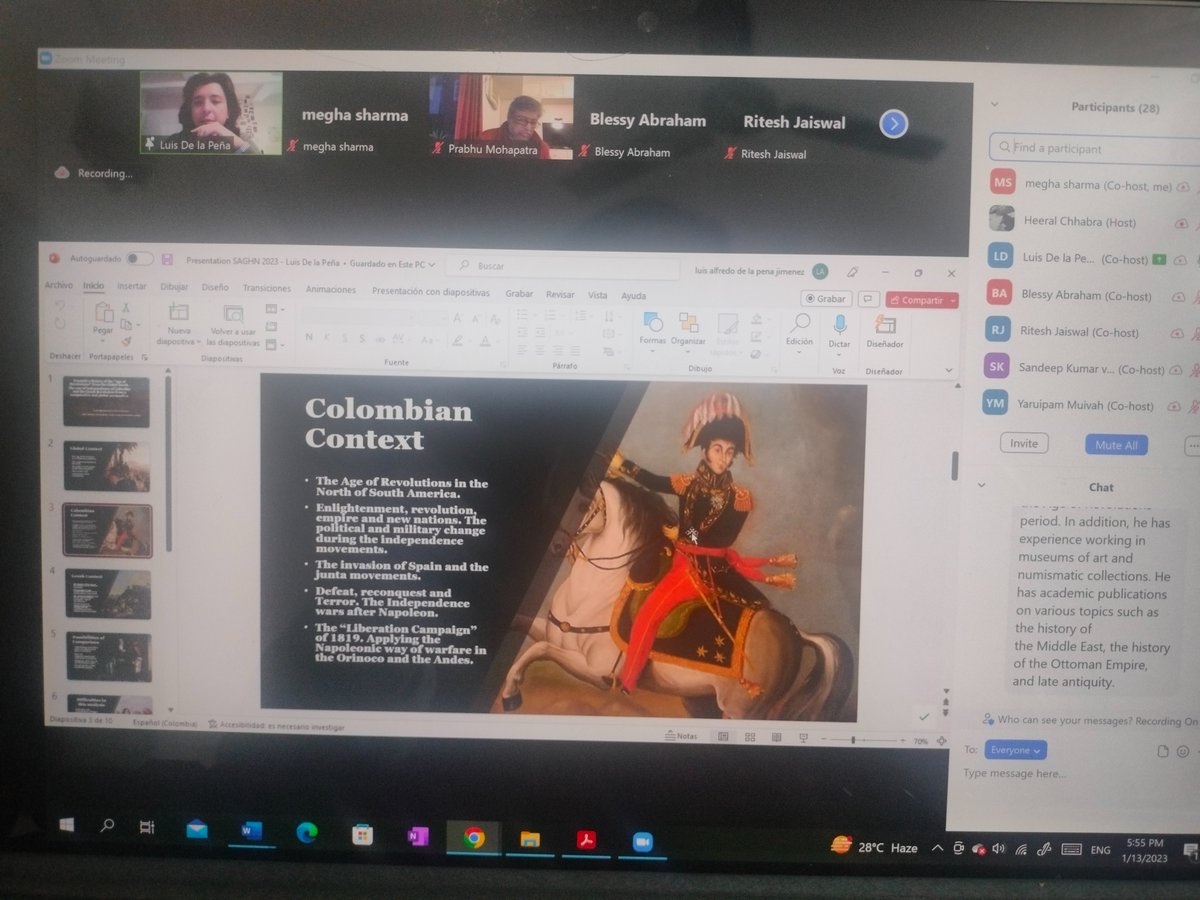1200x900 pixels.
Task: Click the Edición magnifier icon
Action: [x=799, y=323]
